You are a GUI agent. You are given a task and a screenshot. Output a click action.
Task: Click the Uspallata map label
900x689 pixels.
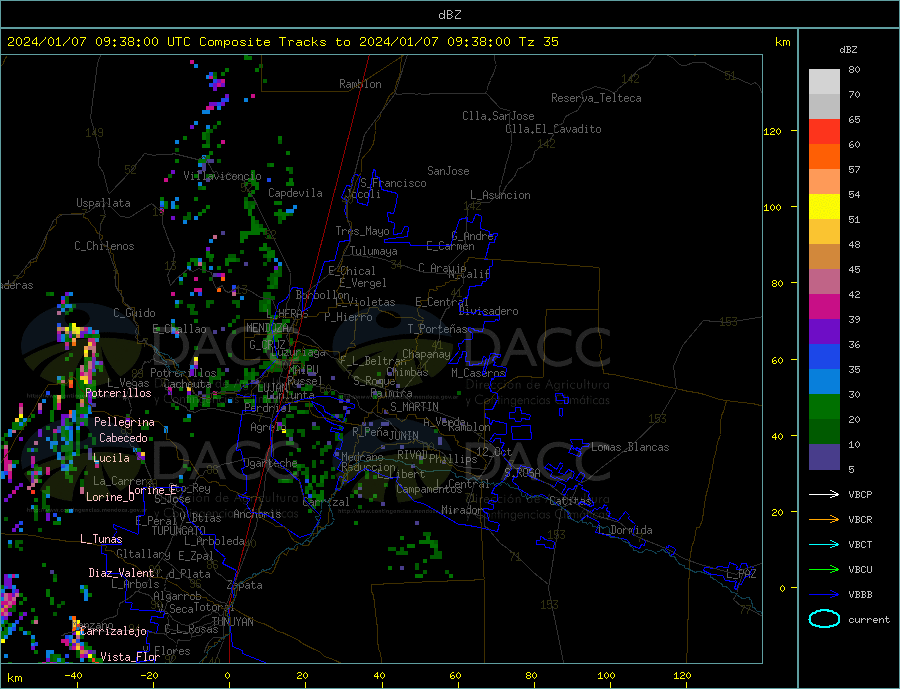click(103, 203)
